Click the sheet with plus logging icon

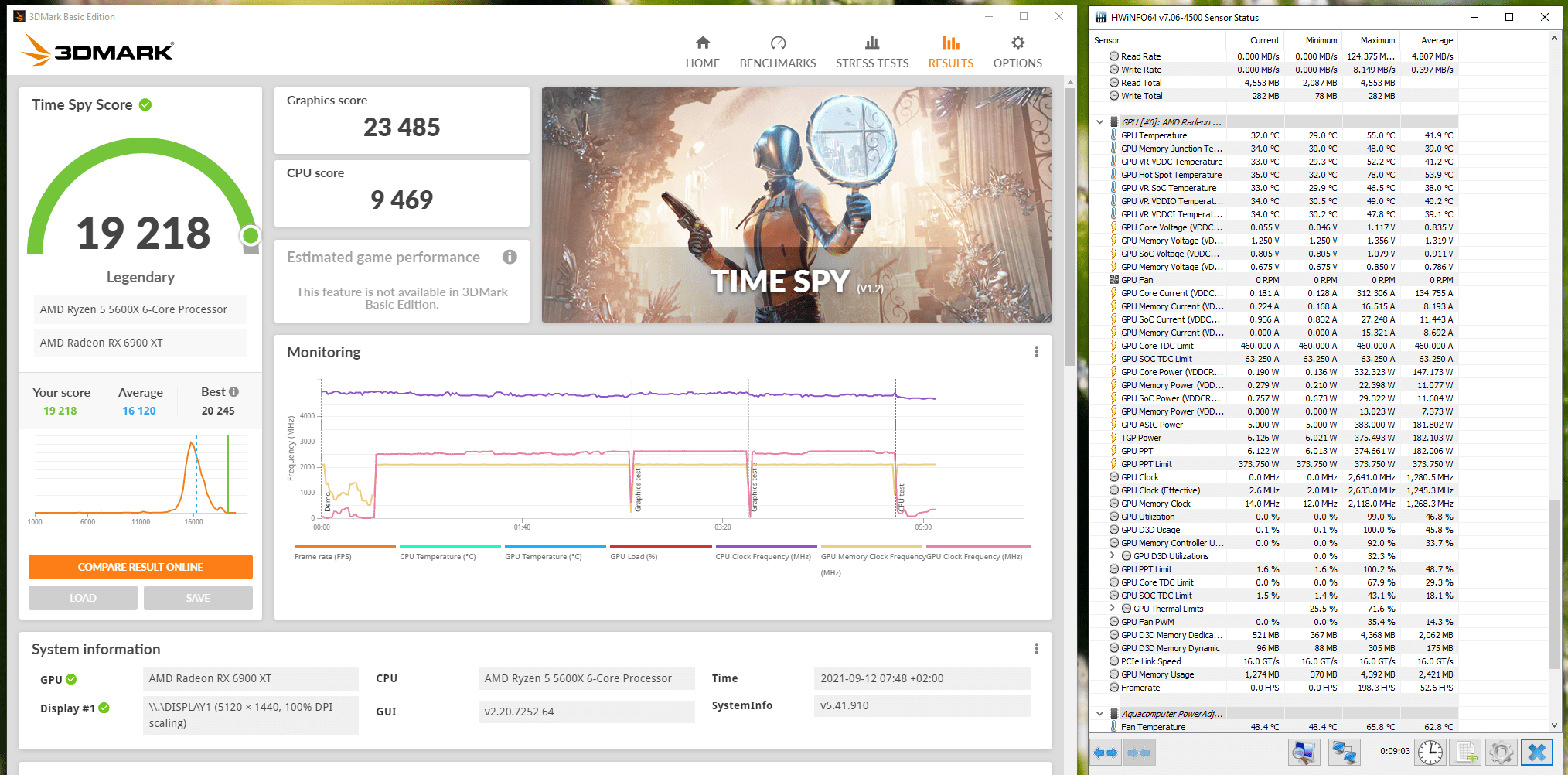point(1466,752)
